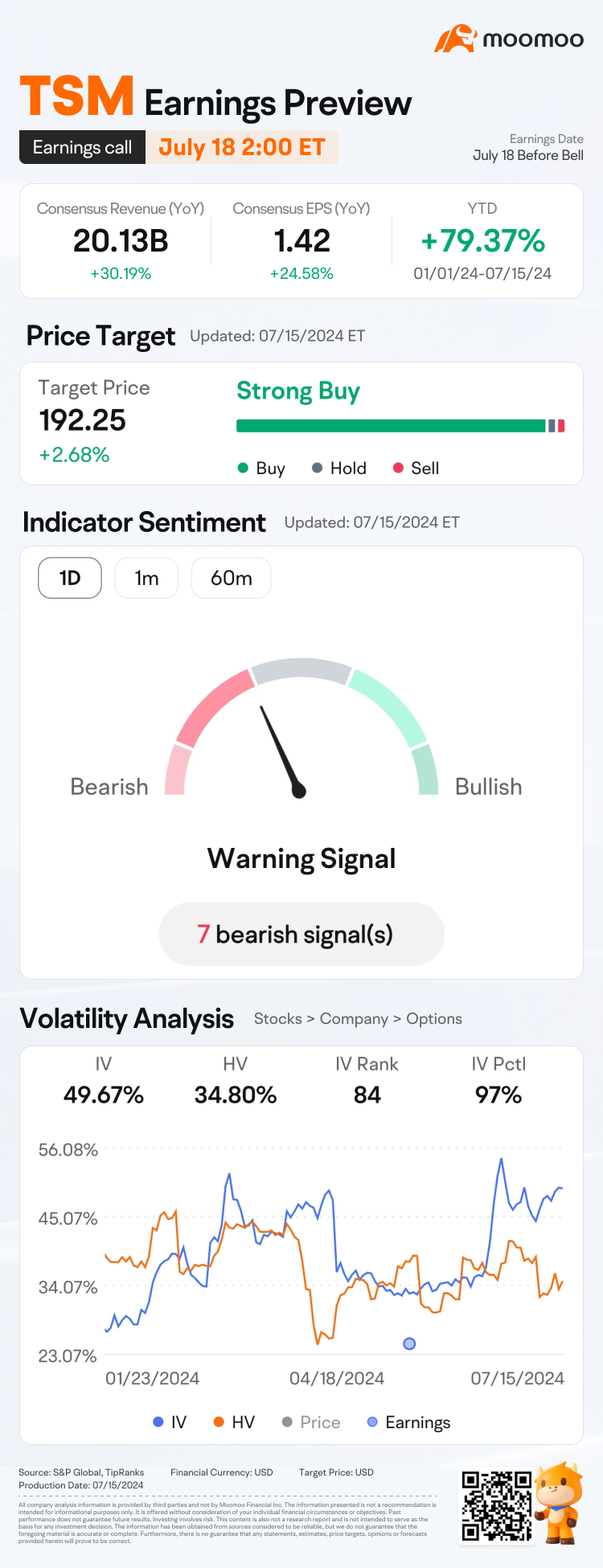This screenshot has height=1568, width=603.
Task: Click the green Buy rating bar
Action: (x=391, y=426)
